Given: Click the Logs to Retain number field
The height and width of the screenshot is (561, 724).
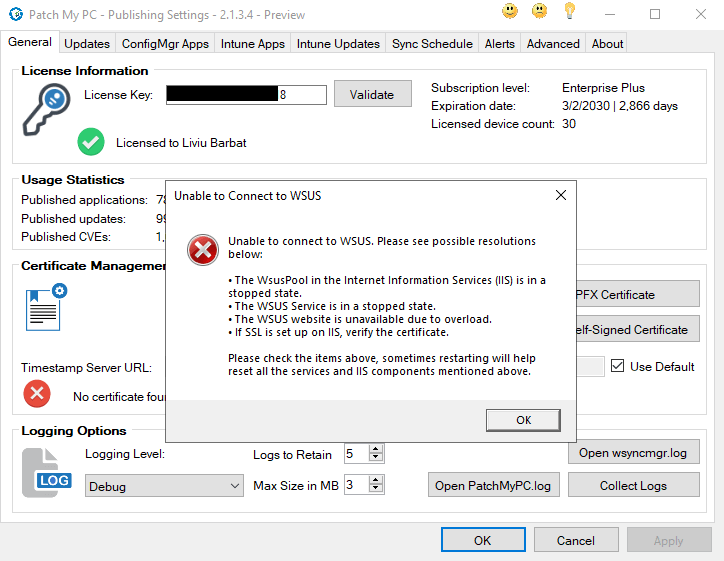Looking at the screenshot, I should (x=356, y=453).
